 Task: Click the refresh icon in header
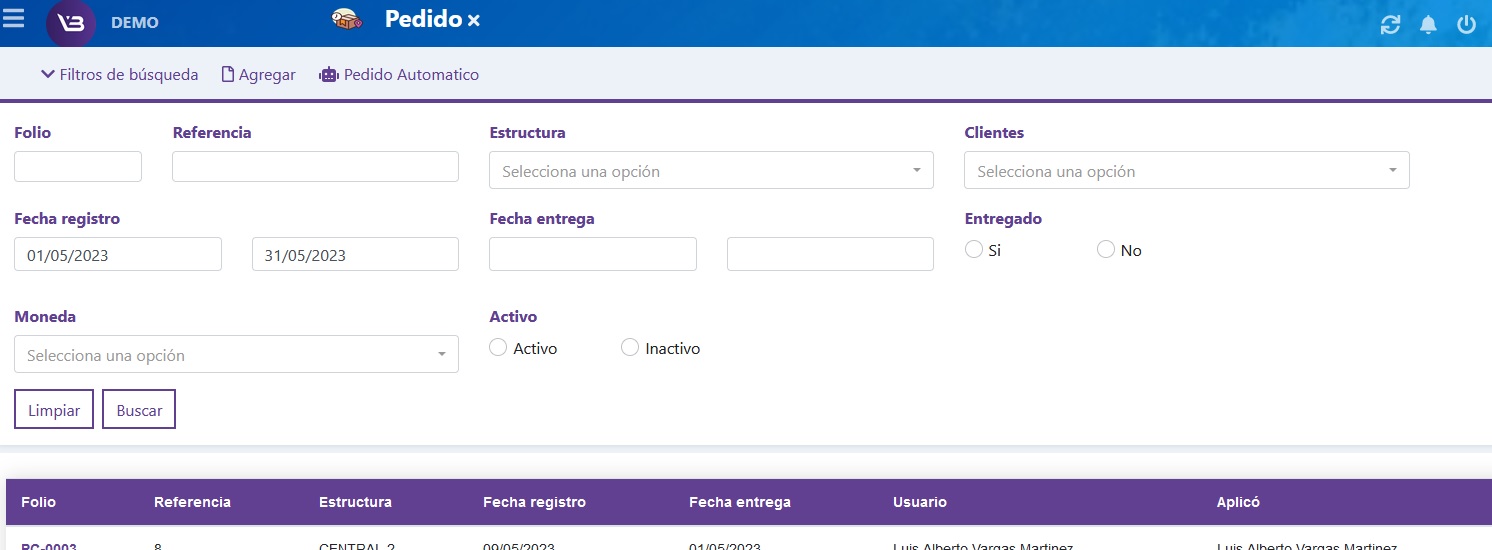click(1390, 25)
